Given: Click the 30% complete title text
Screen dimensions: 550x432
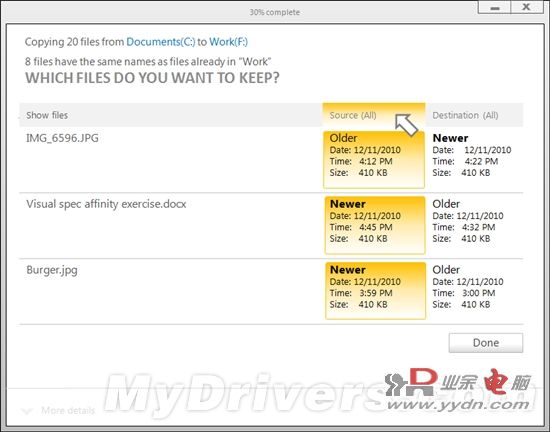Looking at the screenshot, I should pyautogui.click(x=275, y=12).
